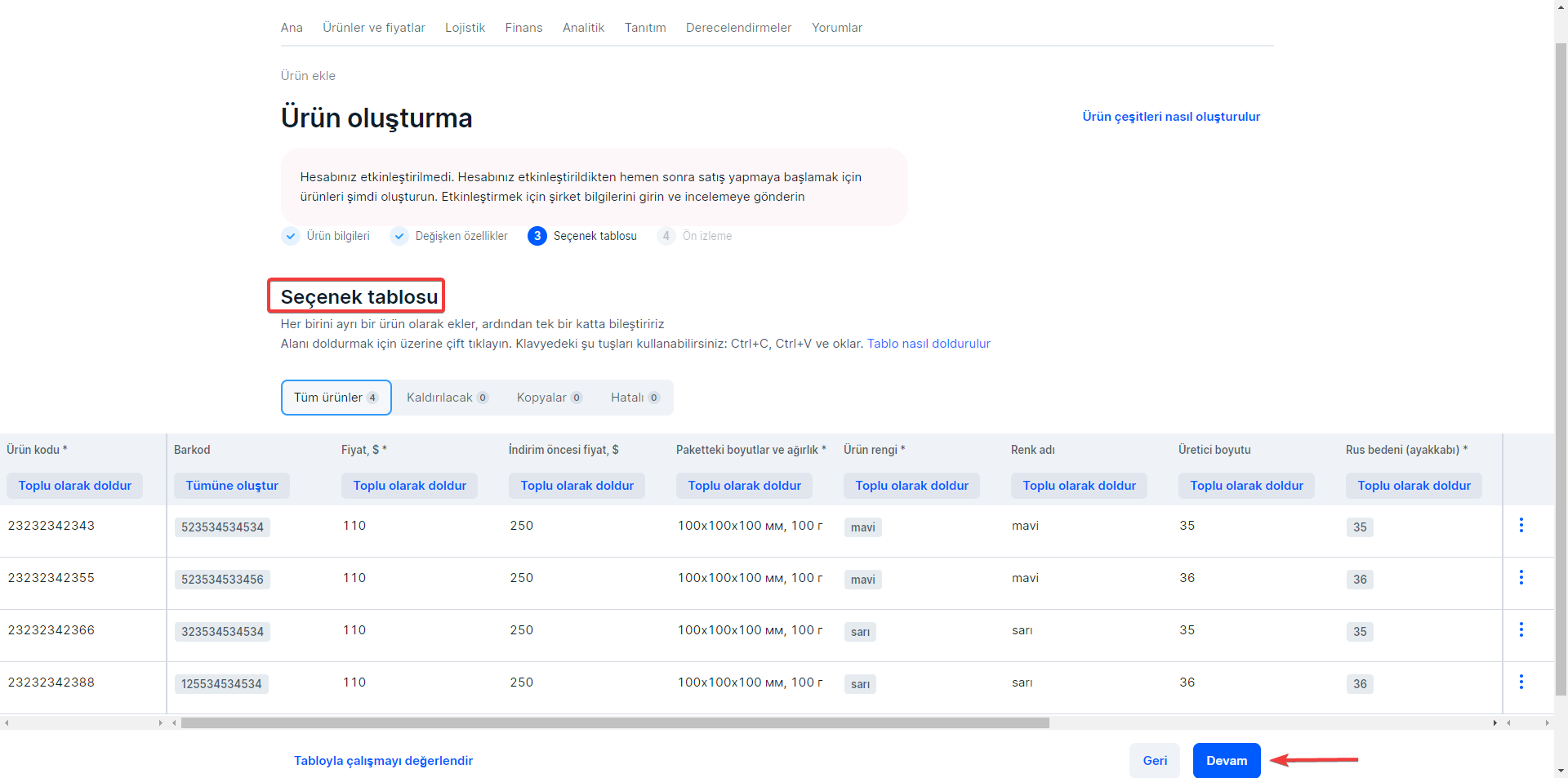
Task: Select product code cell 23232342343
Action: (x=83, y=531)
